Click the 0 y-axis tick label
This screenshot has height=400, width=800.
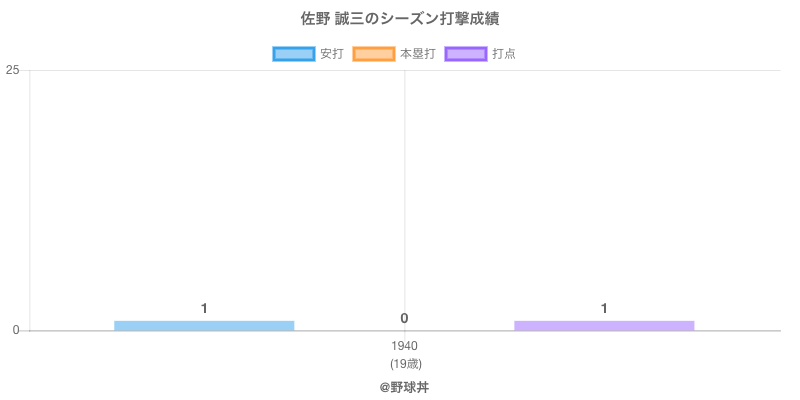click(x=16, y=330)
